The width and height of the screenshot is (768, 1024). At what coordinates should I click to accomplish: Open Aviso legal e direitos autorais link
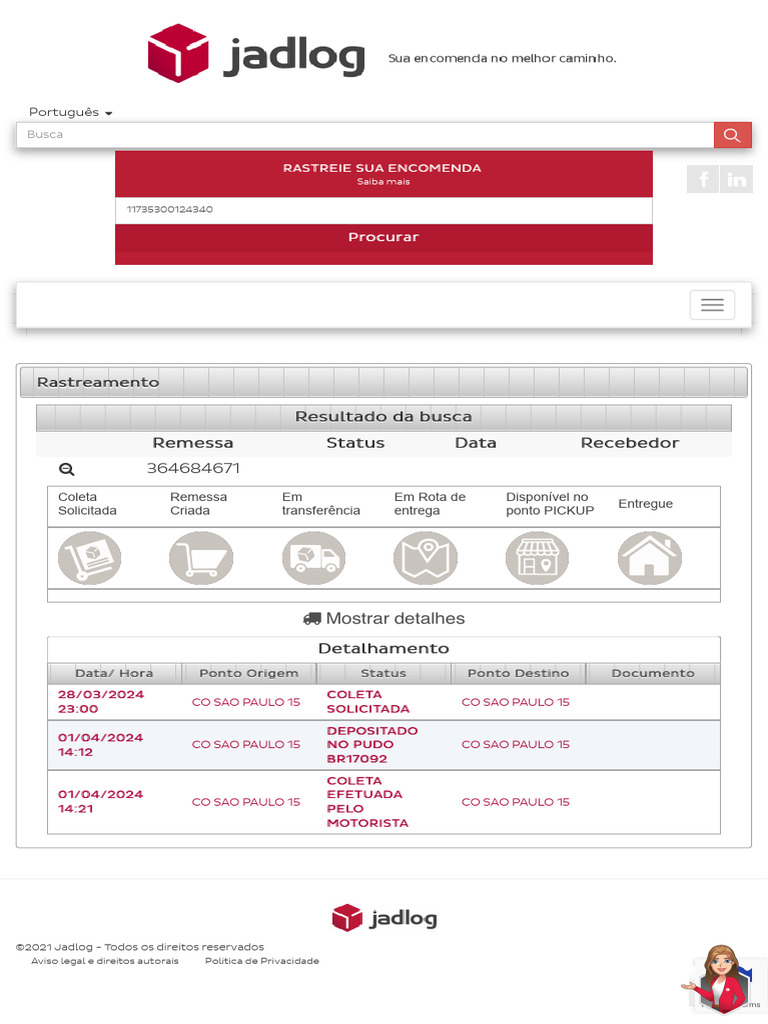(105, 961)
